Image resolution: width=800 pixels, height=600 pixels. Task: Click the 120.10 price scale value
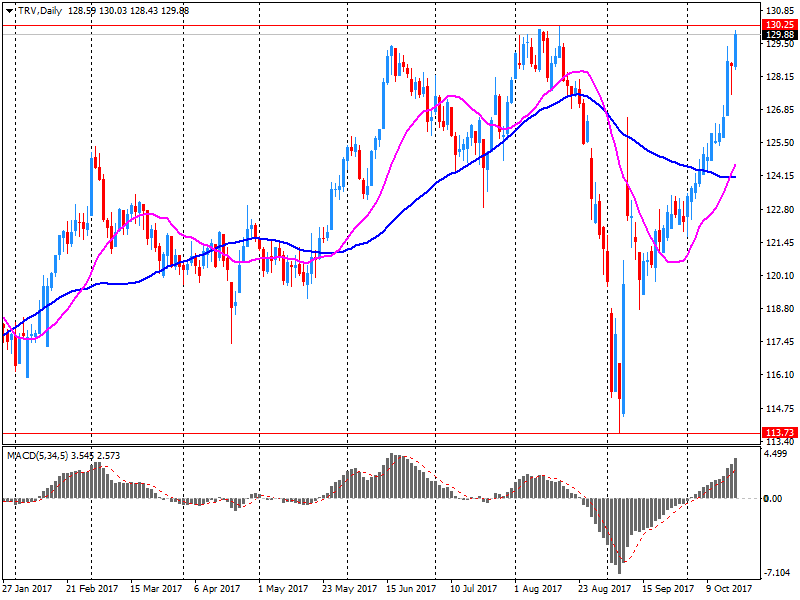780,276
